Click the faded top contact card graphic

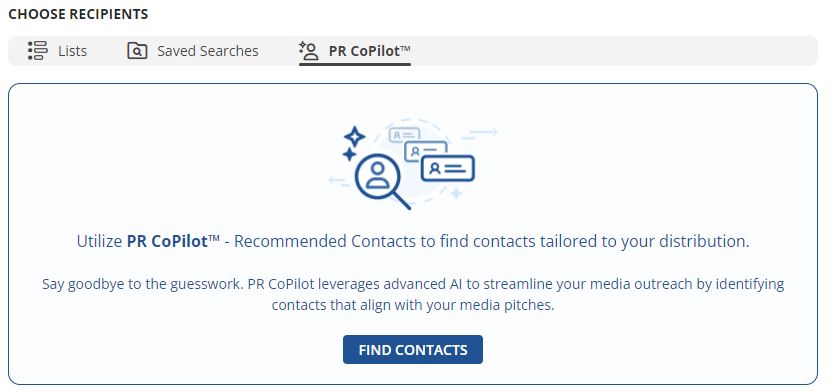(x=404, y=135)
